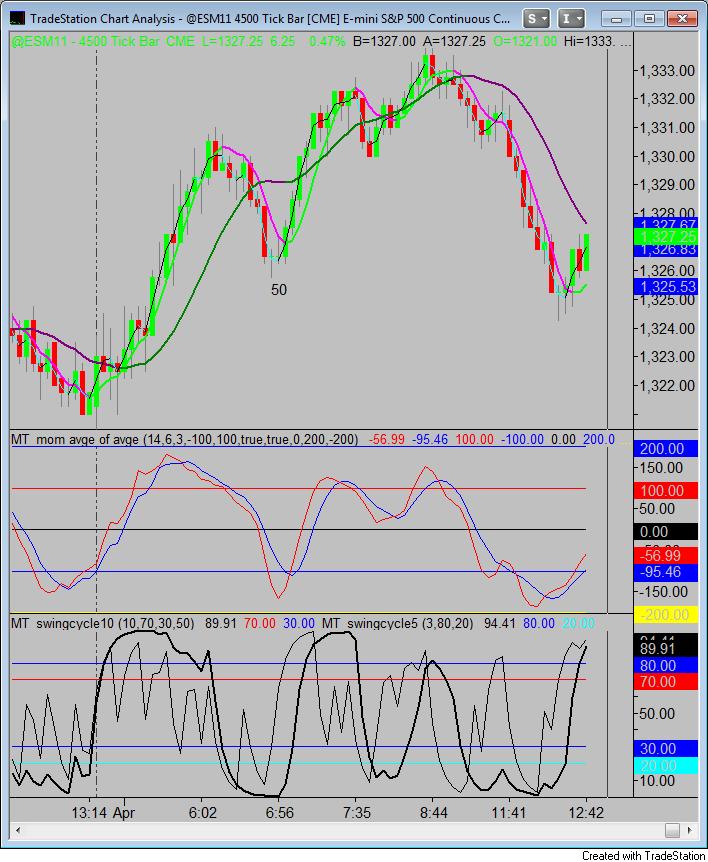Click the 150.00 momentum axis label
708x862 pixels.
click(x=662, y=468)
